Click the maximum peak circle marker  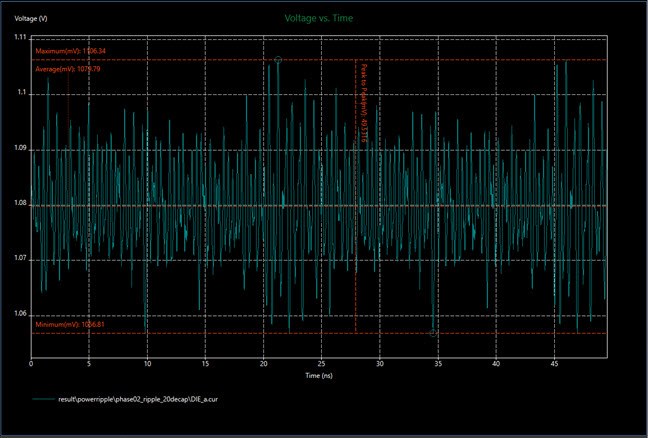click(x=278, y=61)
